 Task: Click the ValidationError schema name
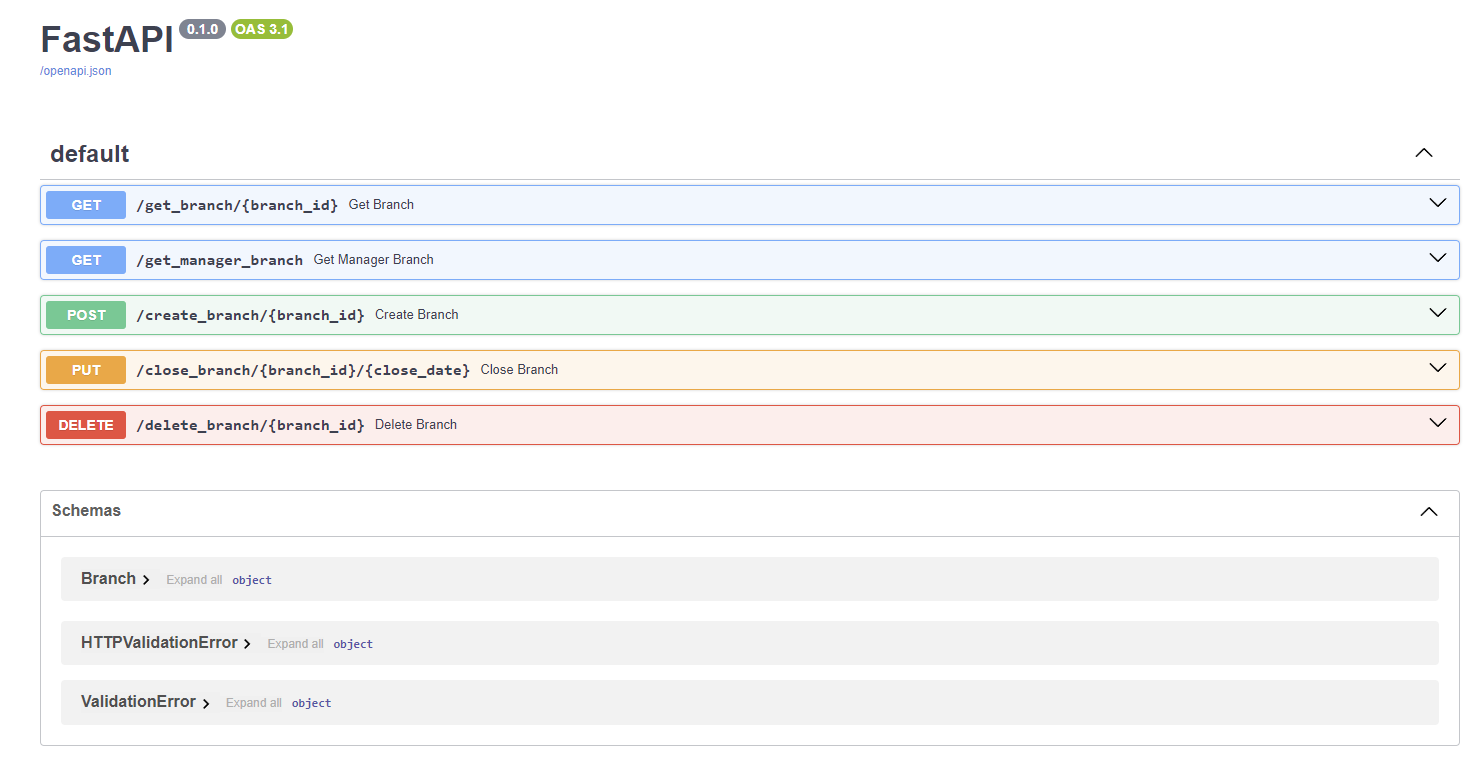[x=138, y=701]
